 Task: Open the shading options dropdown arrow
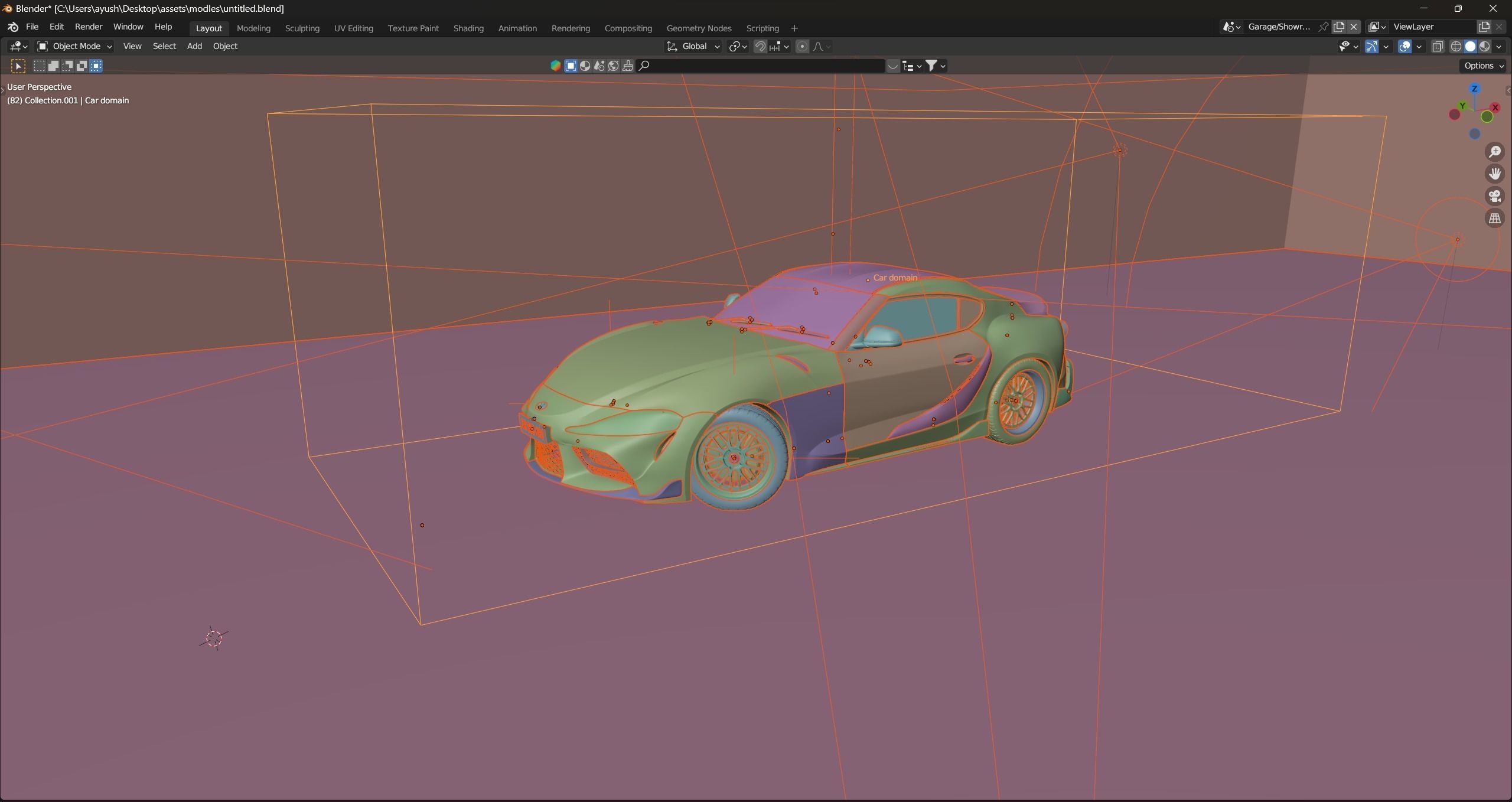click(x=1498, y=46)
